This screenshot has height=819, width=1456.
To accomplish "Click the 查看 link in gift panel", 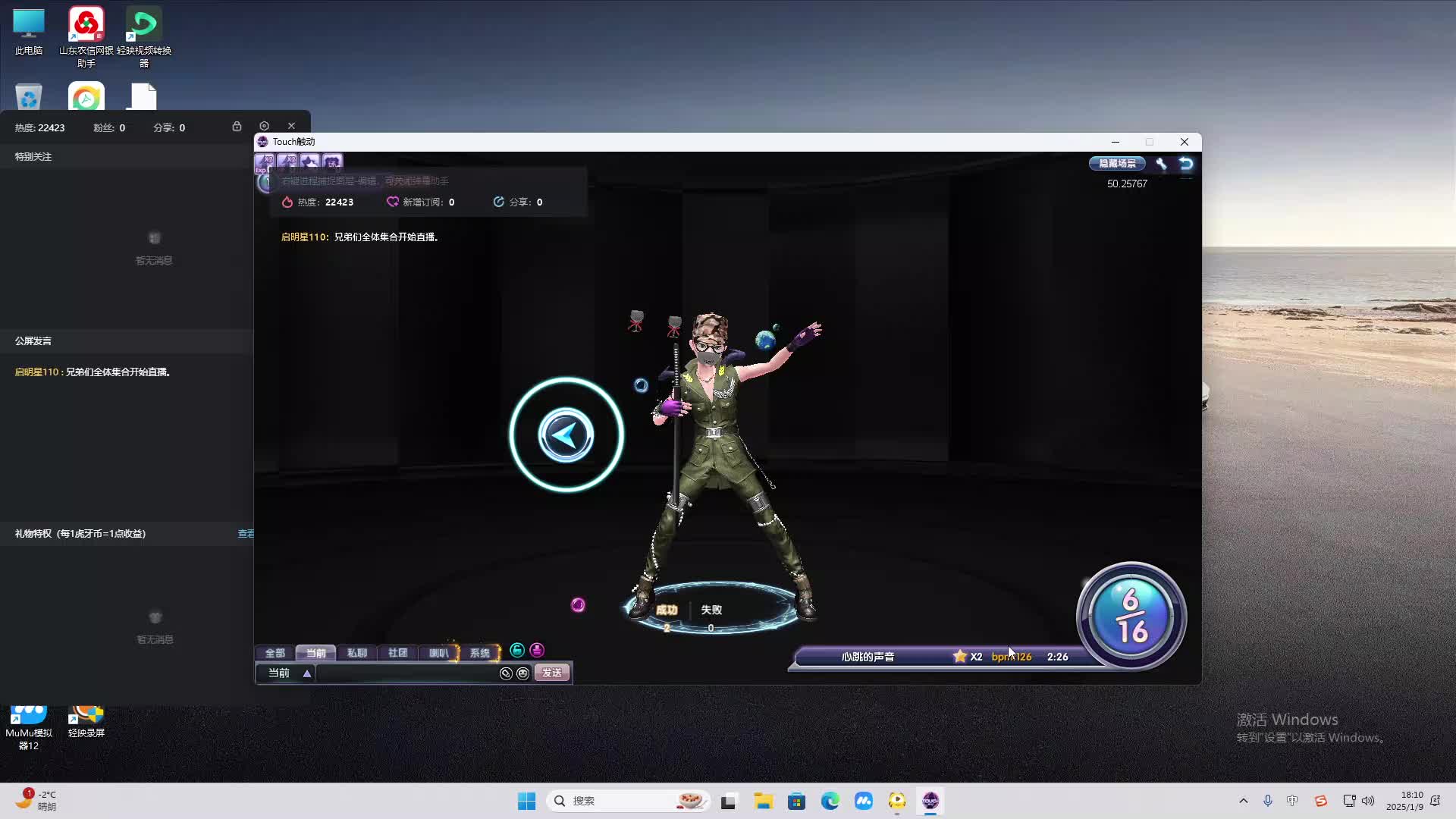I will pos(246,534).
